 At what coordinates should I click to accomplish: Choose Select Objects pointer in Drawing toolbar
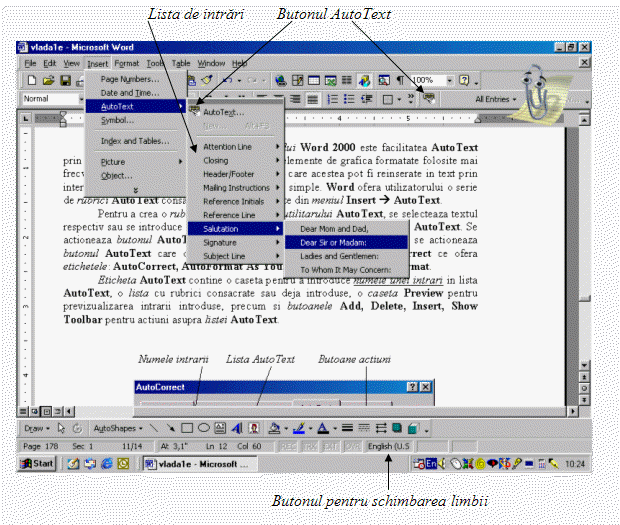tap(61, 428)
